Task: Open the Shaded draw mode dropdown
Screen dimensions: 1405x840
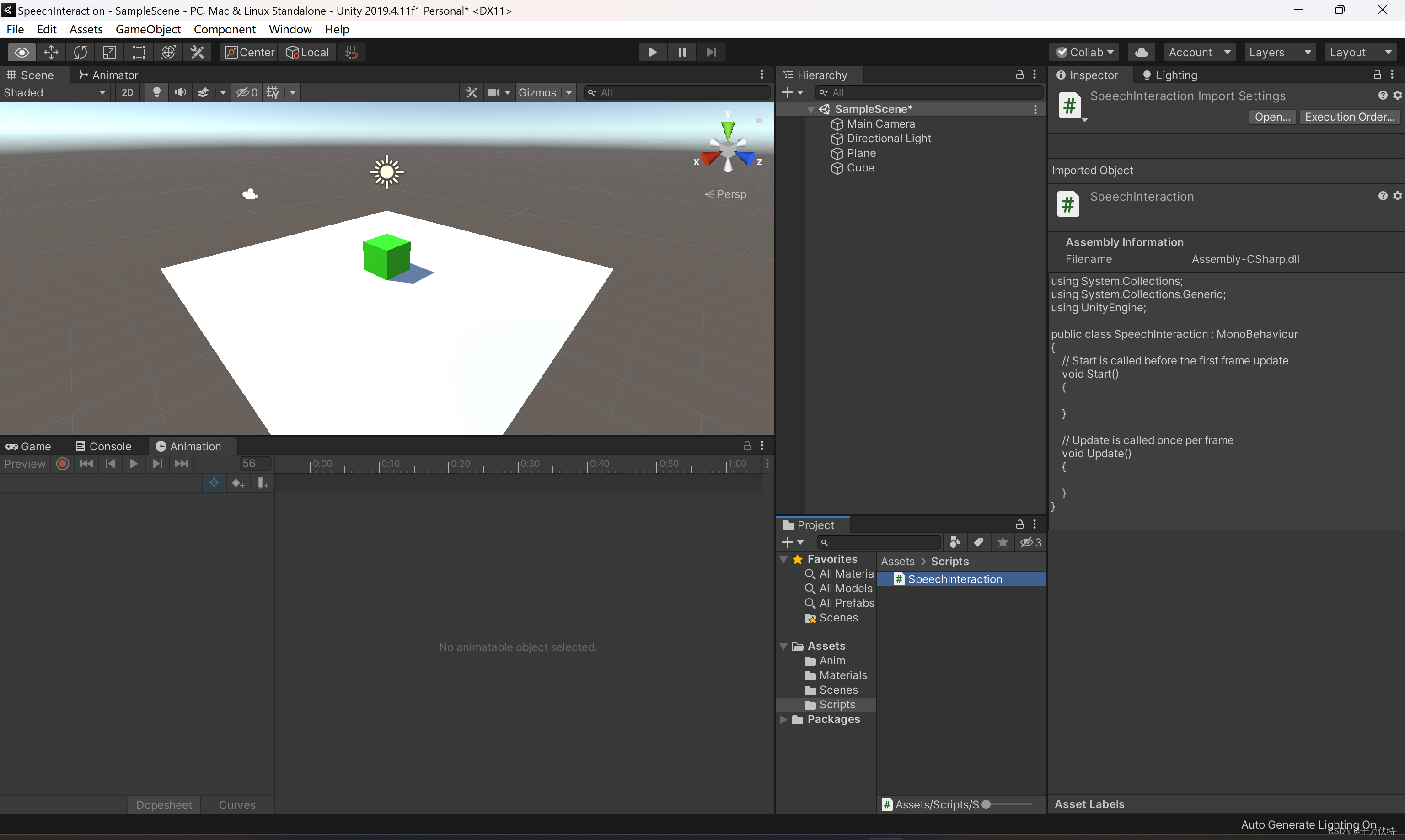Action: click(54, 92)
